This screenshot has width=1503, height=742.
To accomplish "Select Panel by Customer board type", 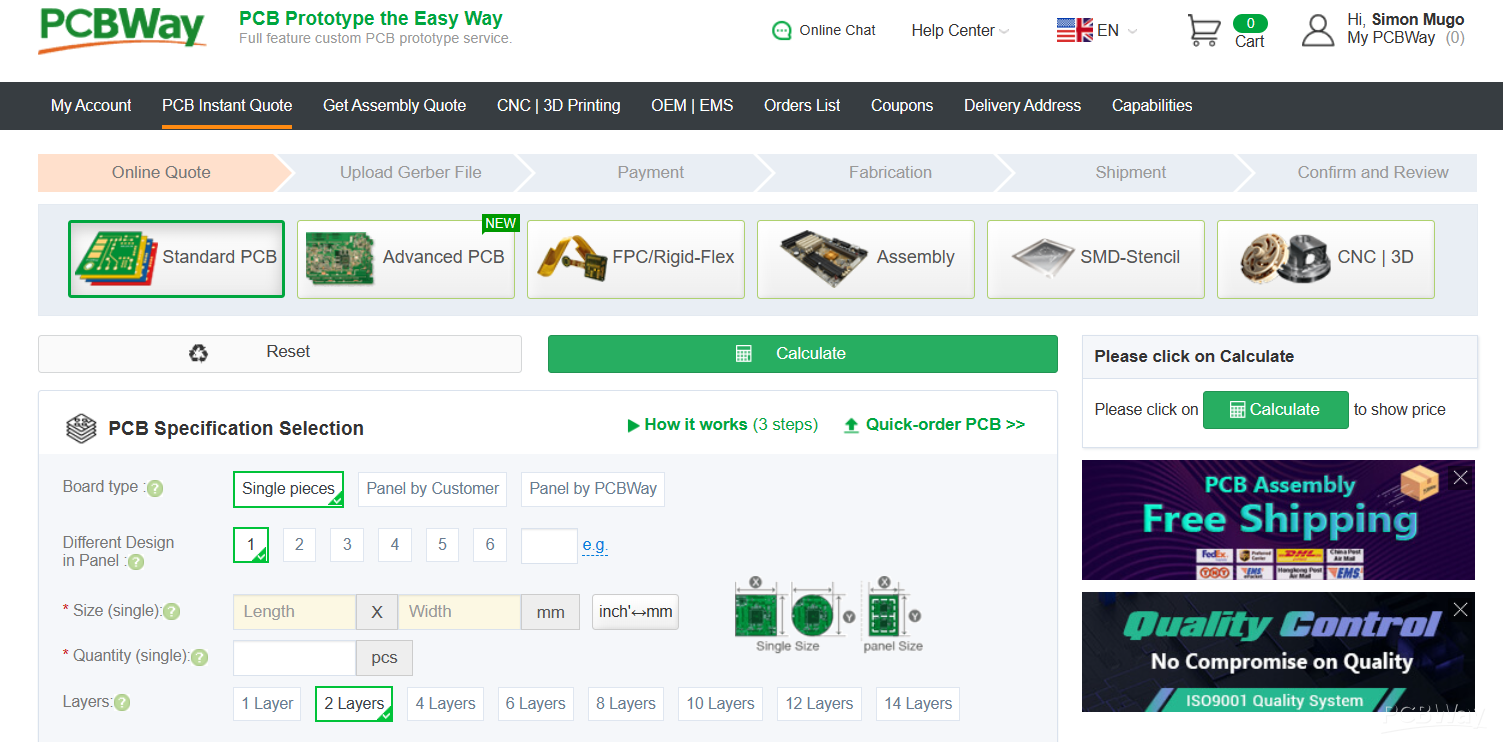I will tap(432, 489).
